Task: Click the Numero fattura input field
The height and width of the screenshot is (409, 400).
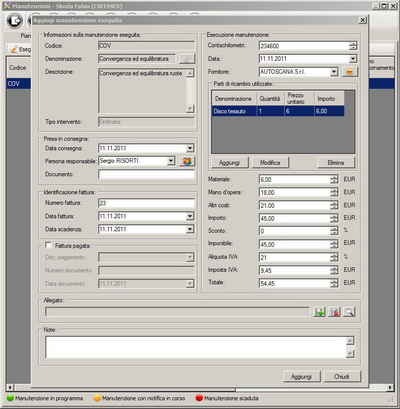Action: (146, 203)
